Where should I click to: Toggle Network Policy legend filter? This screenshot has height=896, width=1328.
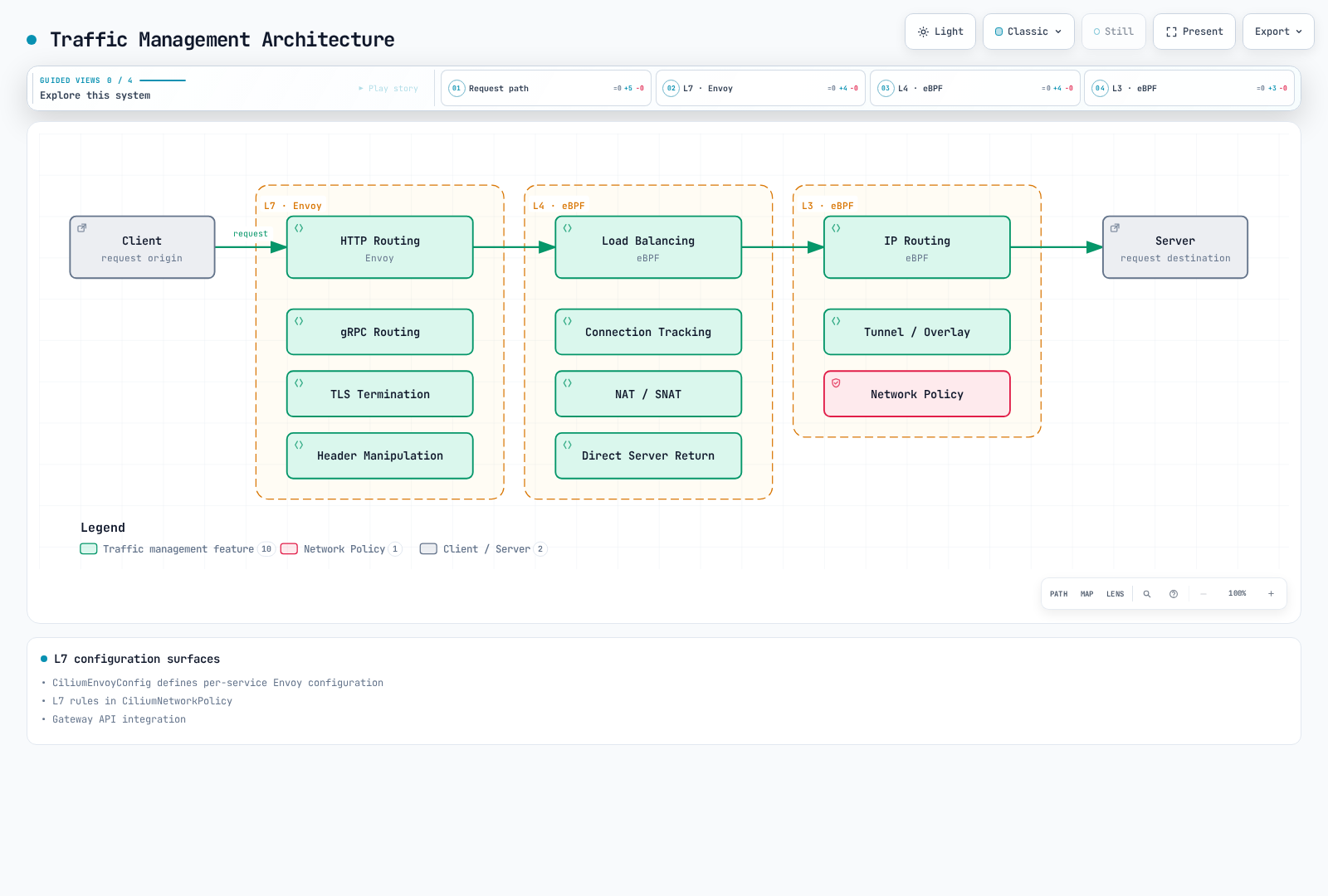pyautogui.click(x=341, y=549)
